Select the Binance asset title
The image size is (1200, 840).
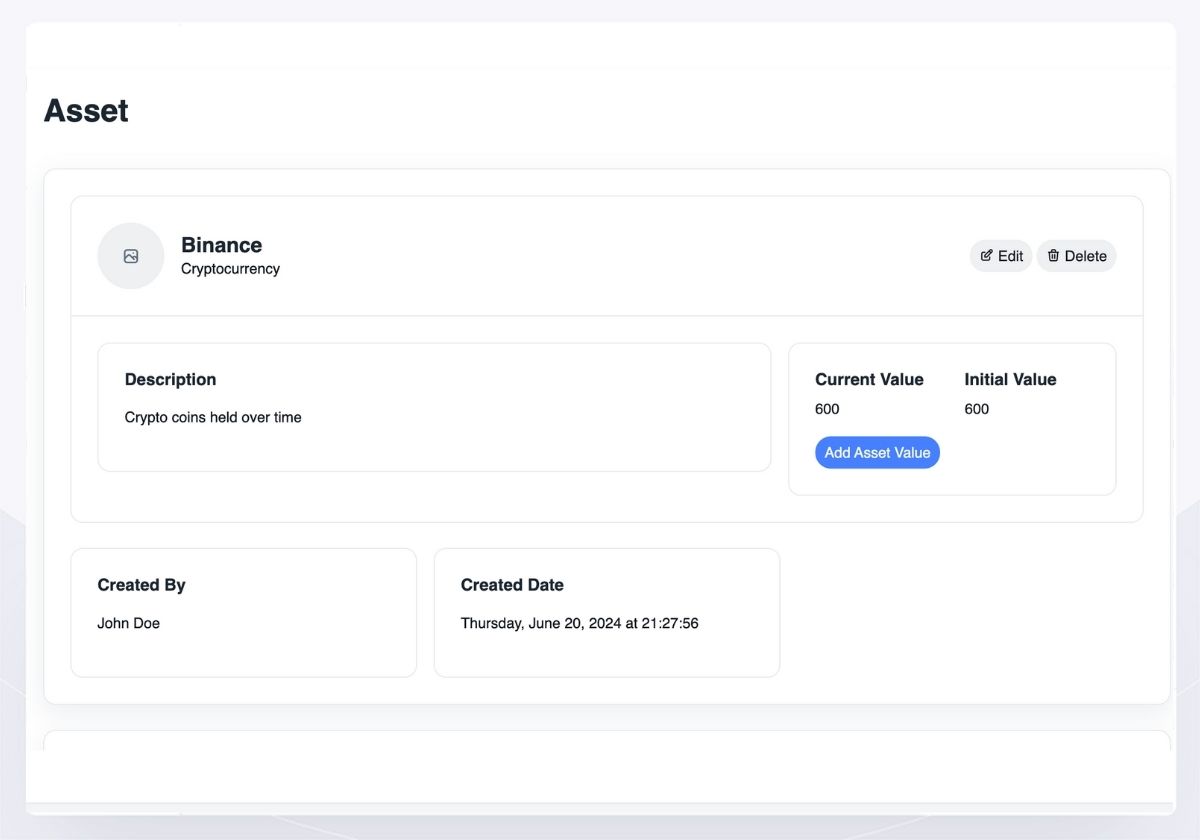[221, 245]
